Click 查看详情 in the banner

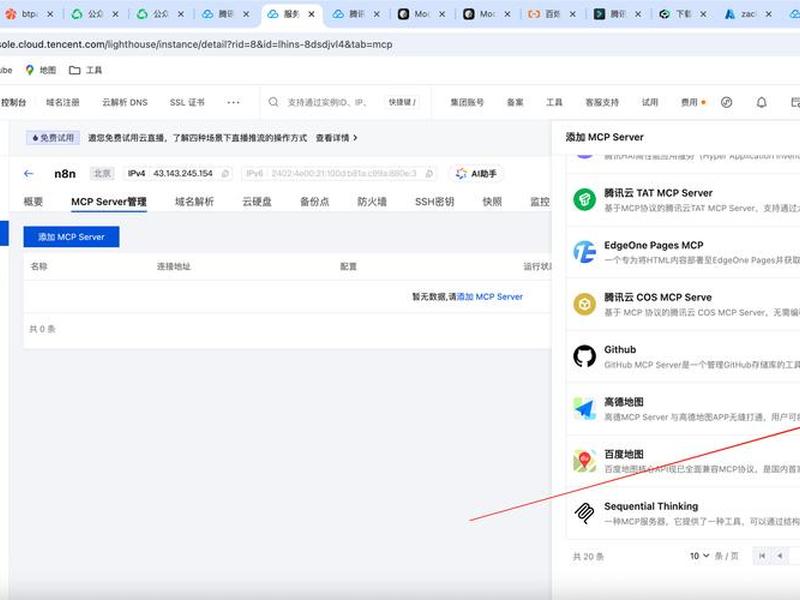(x=336, y=138)
